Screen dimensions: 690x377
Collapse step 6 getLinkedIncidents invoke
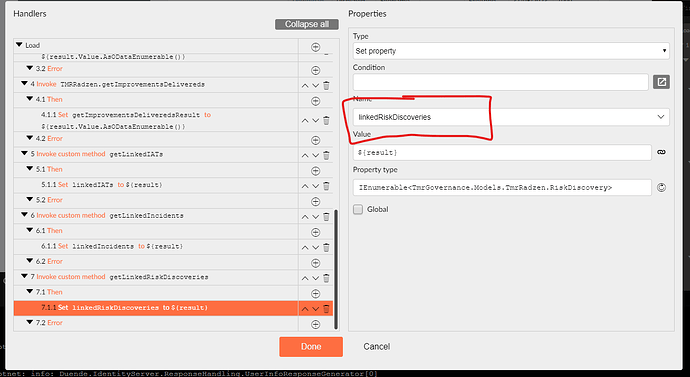click(24, 215)
